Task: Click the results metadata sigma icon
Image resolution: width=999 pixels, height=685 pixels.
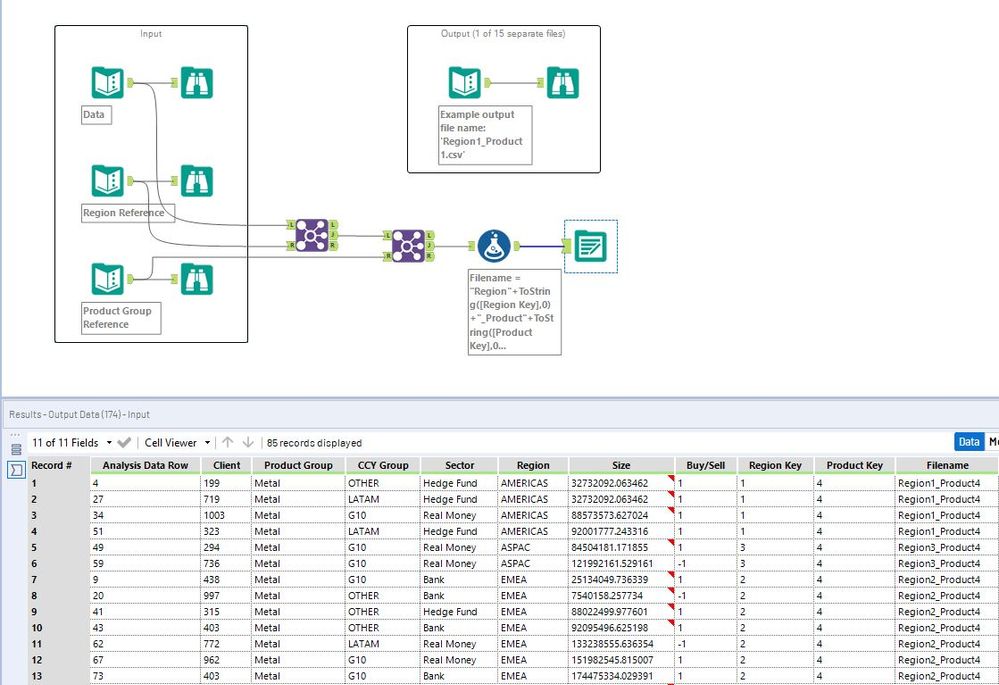Action: click(16, 470)
